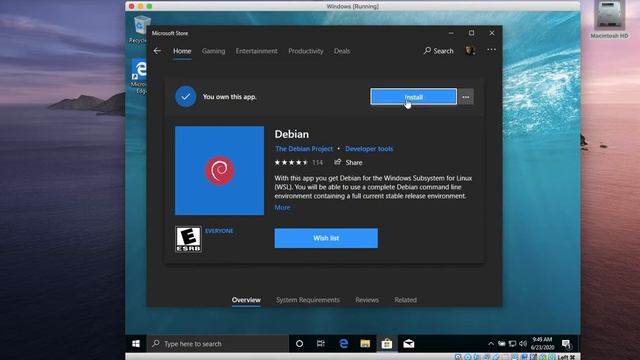The width and height of the screenshot is (640, 360).
Task: Click the green zoom button of the VM window
Action: pyautogui.click(x=149, y=6)
